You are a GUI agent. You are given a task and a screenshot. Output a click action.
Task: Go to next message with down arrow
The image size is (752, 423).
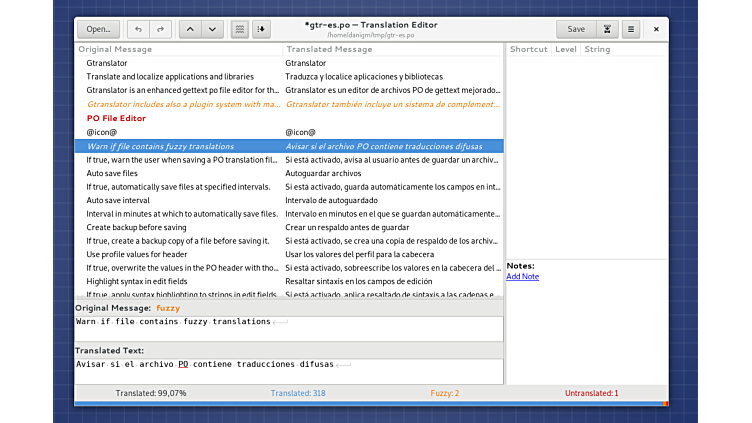pyautogui.click(x=211, y=30)
